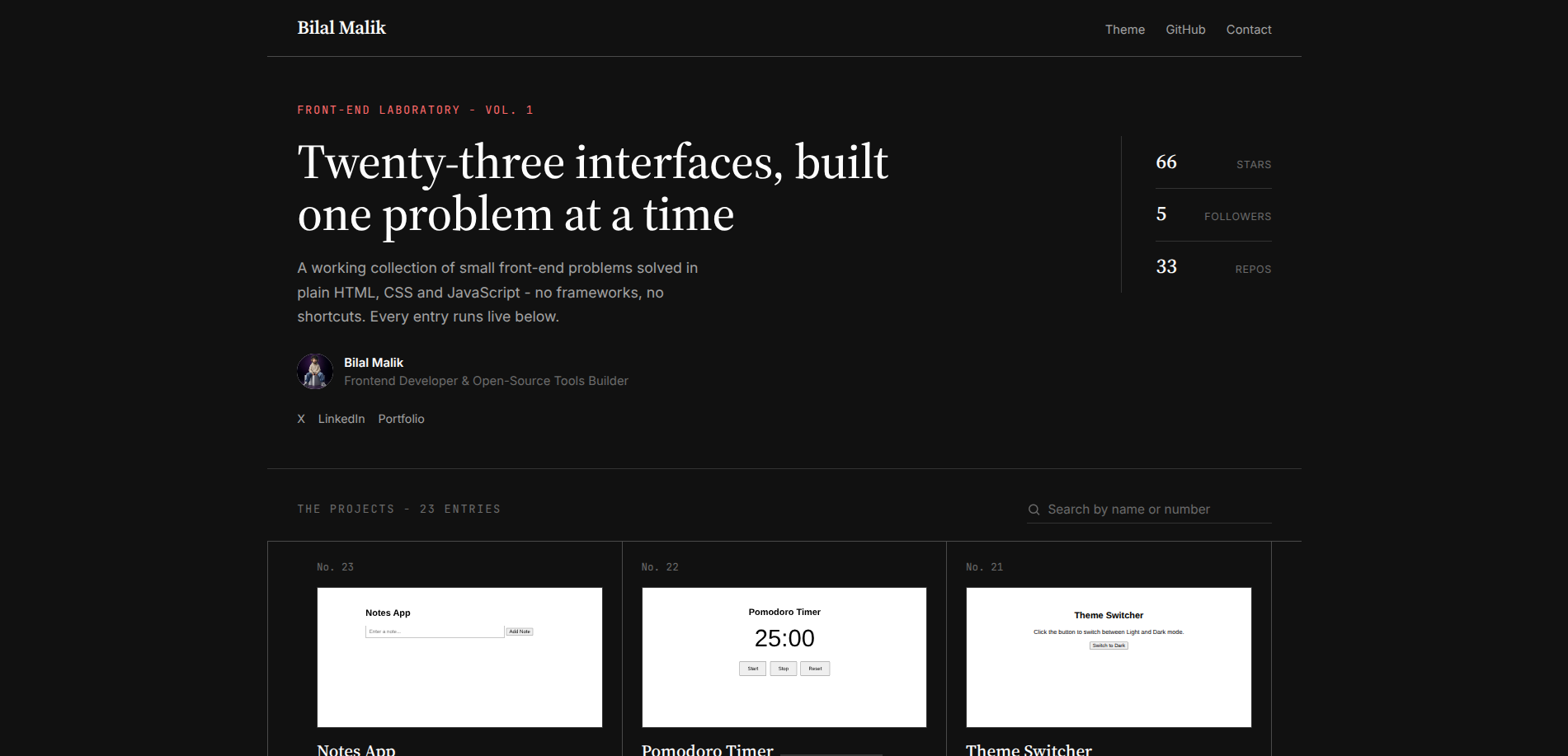Click the Notes App card title
This screenshot has width=1568, height=756.
pyautogui.click(x=356, y=749)
